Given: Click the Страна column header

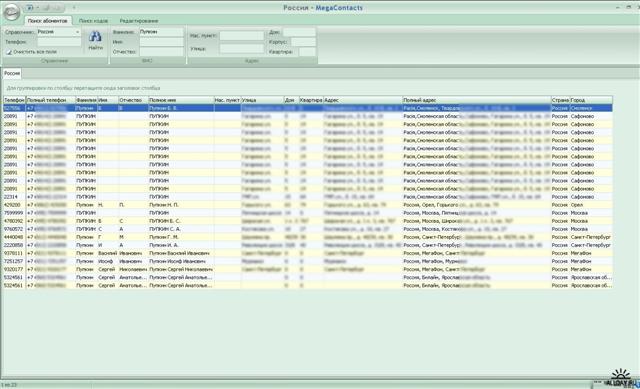Looking at the screenshot, I should 560,100.
